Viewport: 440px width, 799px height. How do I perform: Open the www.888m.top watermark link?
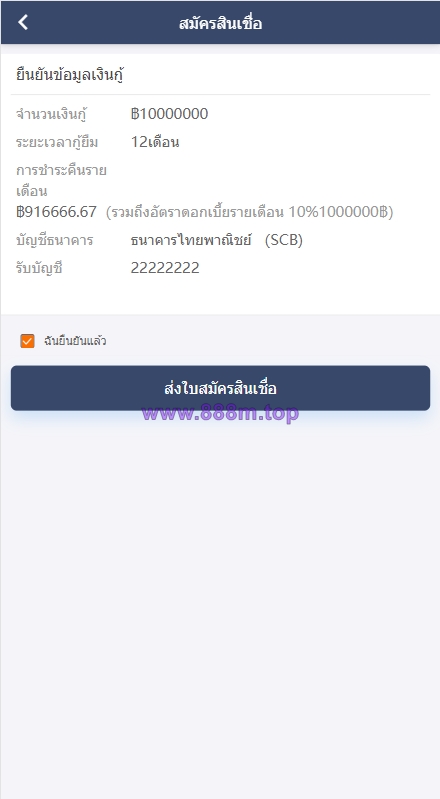220,413
